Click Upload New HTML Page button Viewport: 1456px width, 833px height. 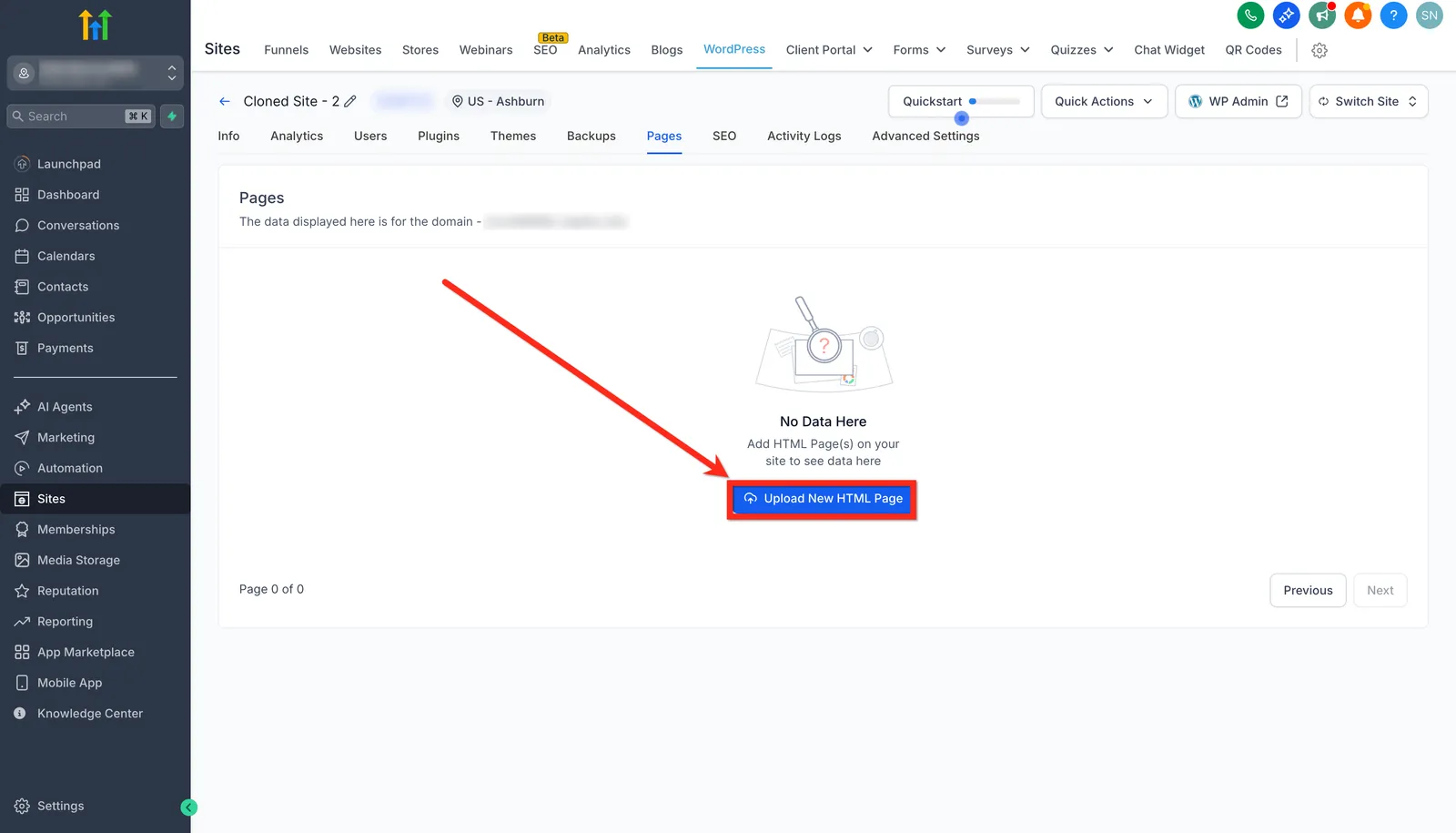tap(823, 499)
